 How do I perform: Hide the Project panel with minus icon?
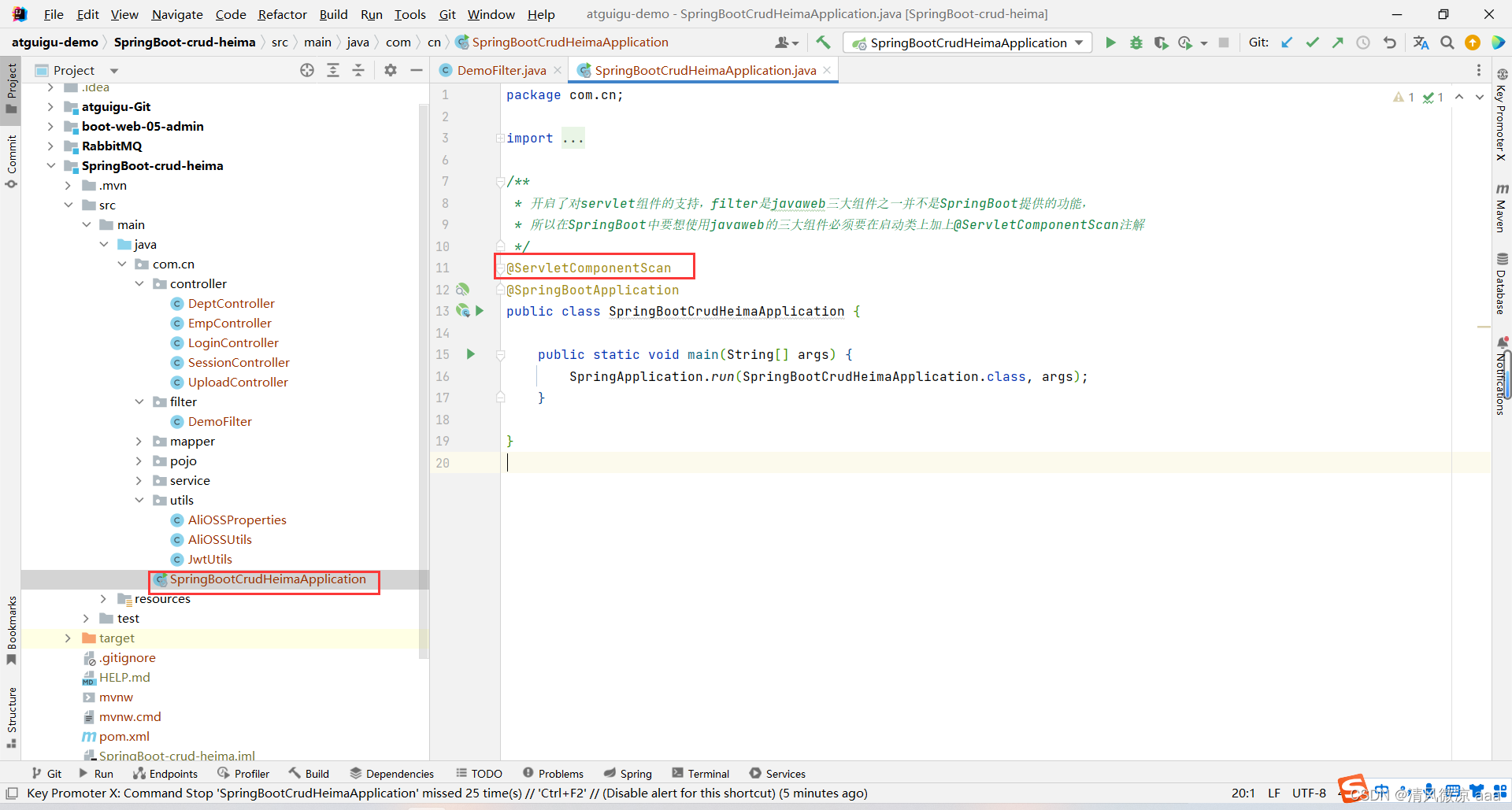click(x=417, y=70)
